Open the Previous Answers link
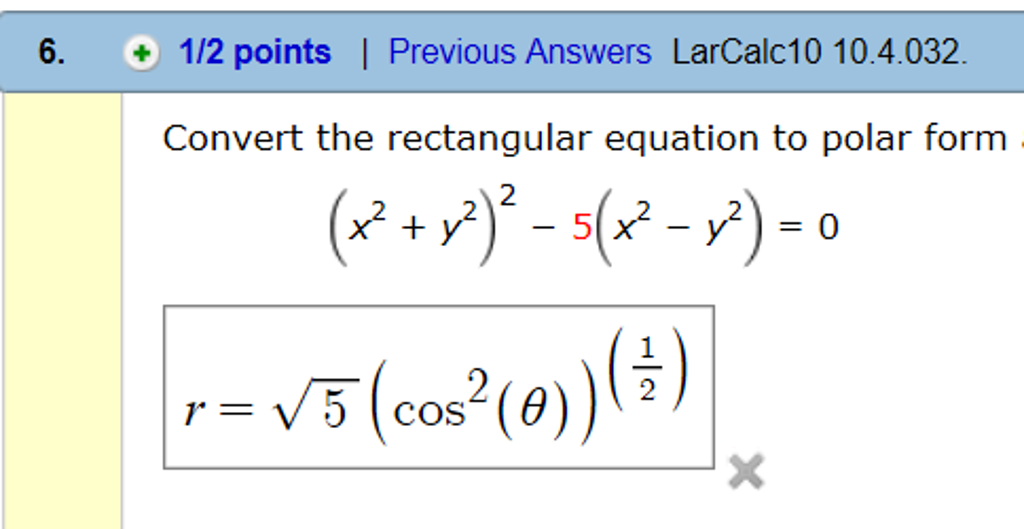Viewport: 1024px width, 529px height. [519, 52]
